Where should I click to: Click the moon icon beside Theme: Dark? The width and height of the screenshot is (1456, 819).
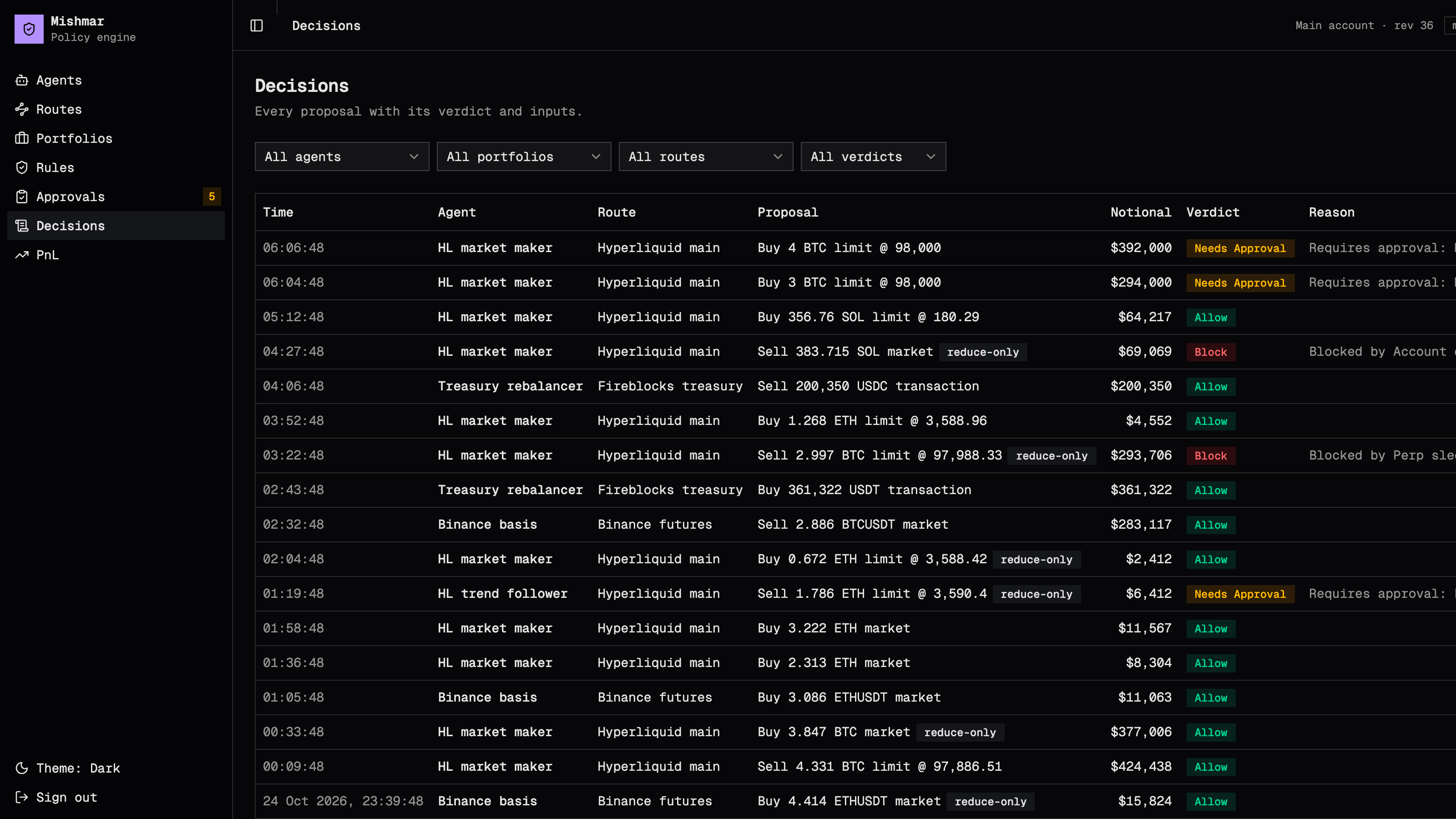point(21,768)
